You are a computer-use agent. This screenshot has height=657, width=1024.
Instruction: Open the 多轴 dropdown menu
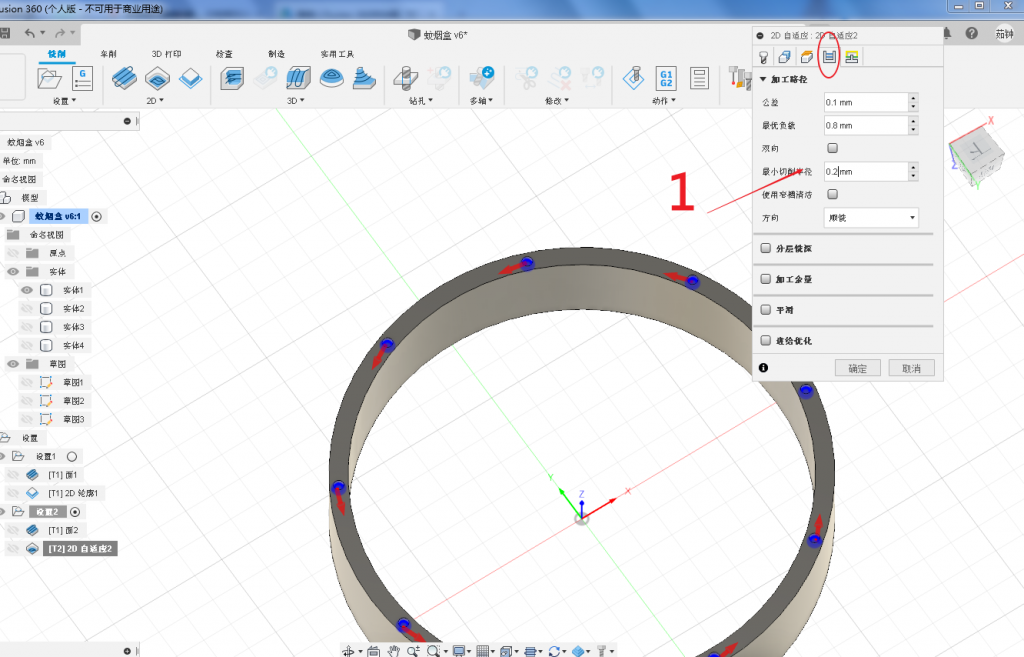[481, 101]
